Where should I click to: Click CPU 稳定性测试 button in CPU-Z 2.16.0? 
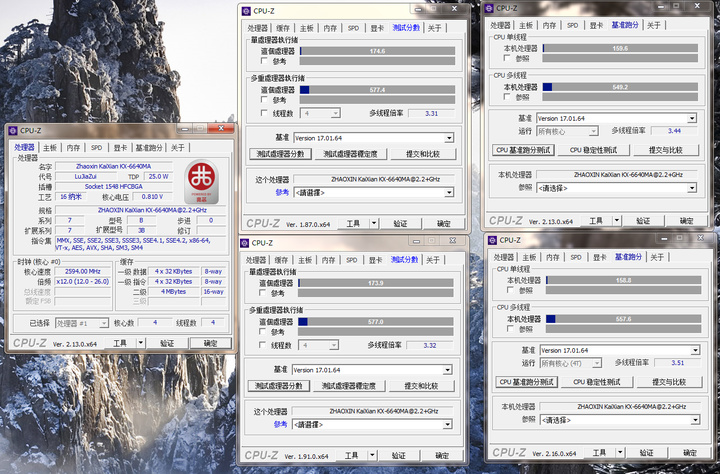597,382
